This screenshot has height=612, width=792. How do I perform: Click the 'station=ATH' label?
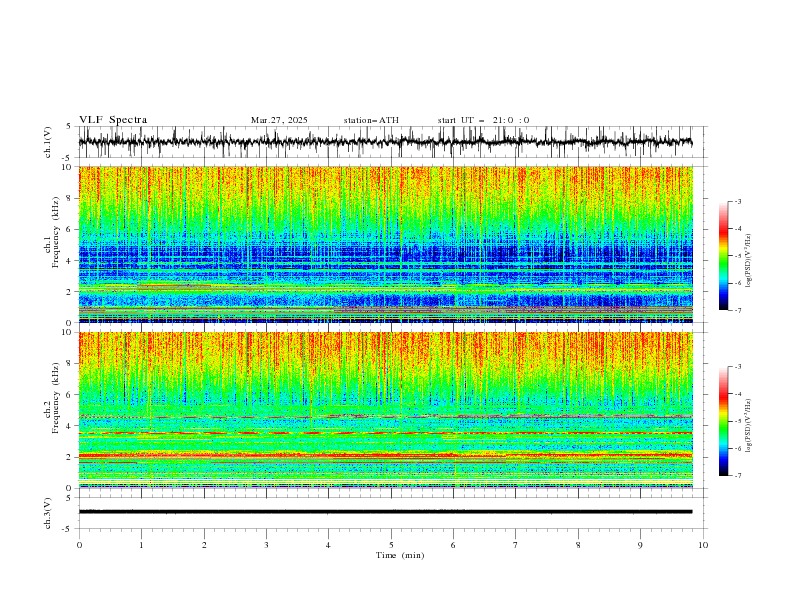[371, 120]
